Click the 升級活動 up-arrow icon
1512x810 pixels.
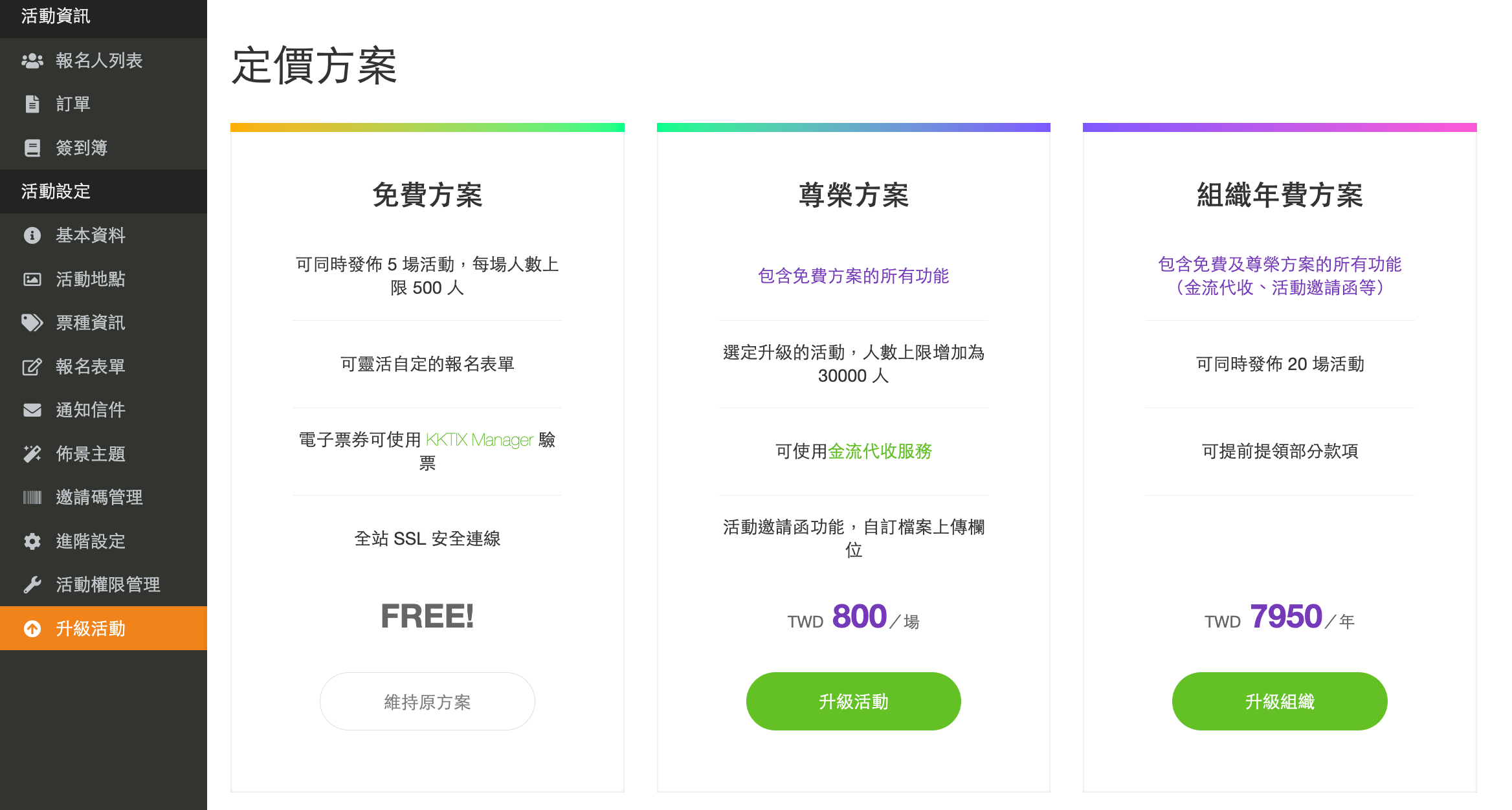pyautogui.click(x=32, y=629)
